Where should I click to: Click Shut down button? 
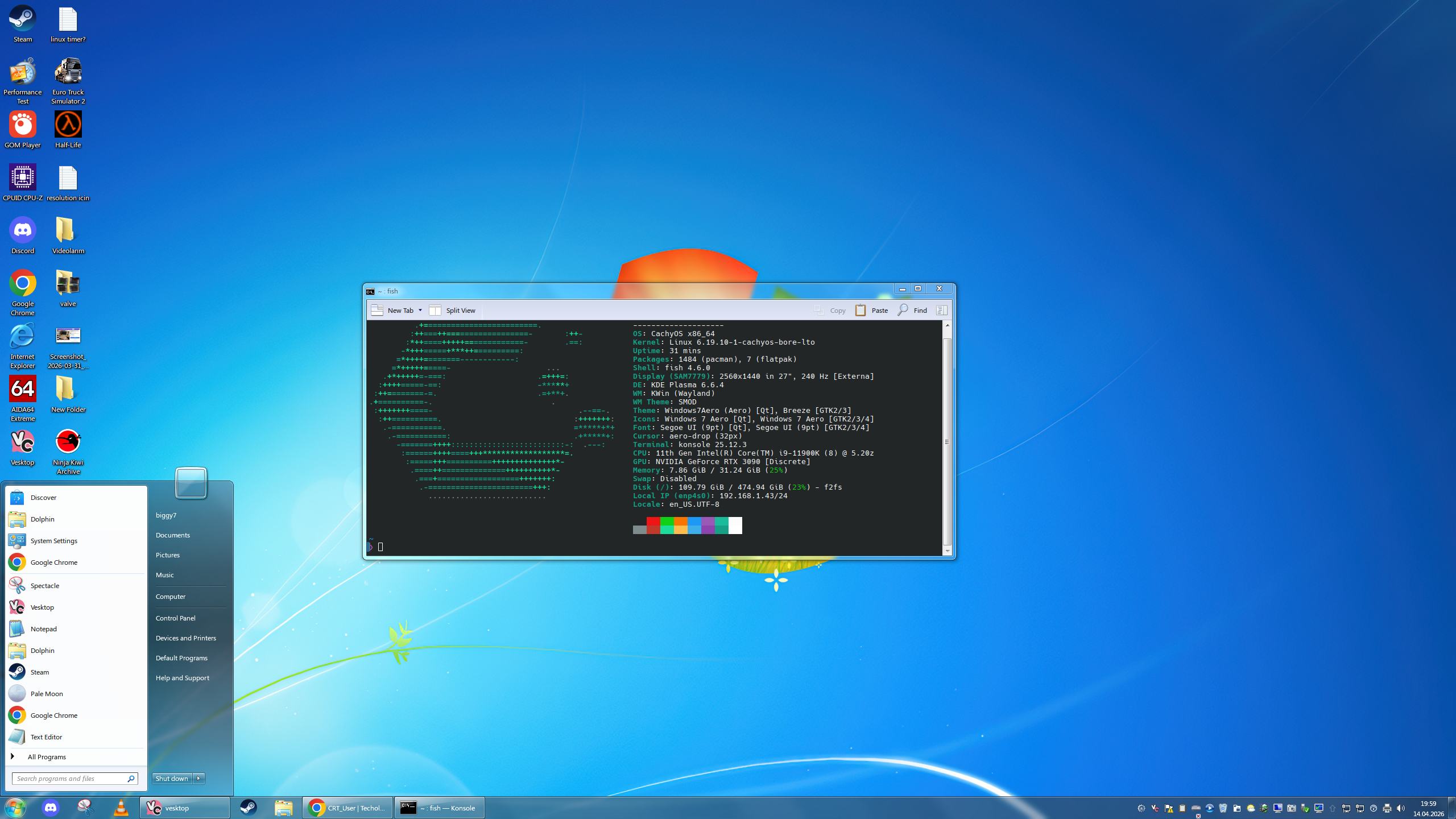click(x=172, y=779)
